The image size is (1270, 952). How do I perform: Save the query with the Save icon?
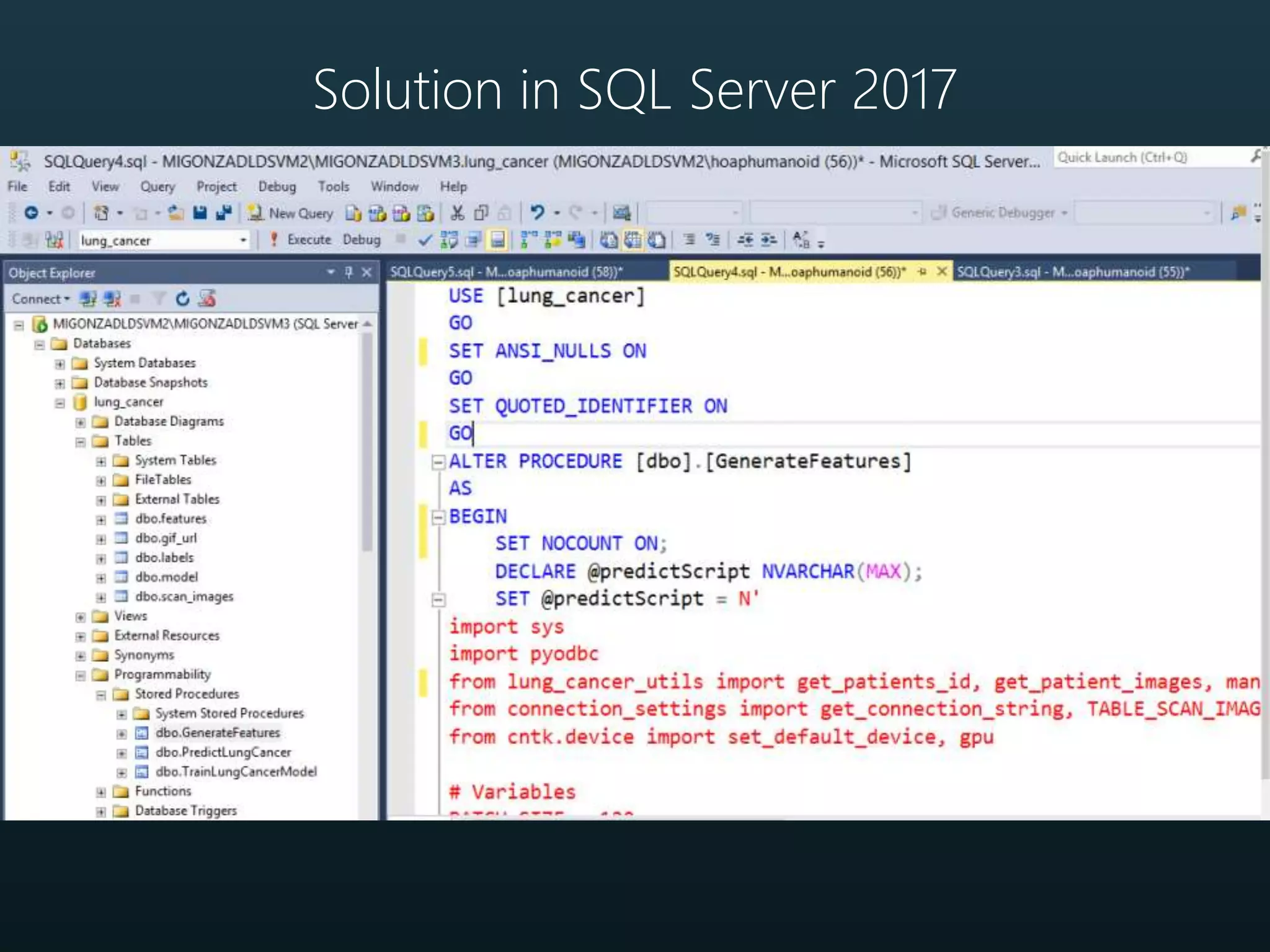(x=200, y=213)
